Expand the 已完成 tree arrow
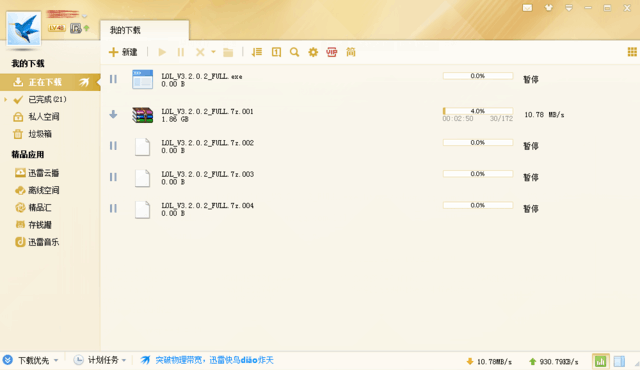Screen dimensions: 640x370 click(x=5, y=99)
